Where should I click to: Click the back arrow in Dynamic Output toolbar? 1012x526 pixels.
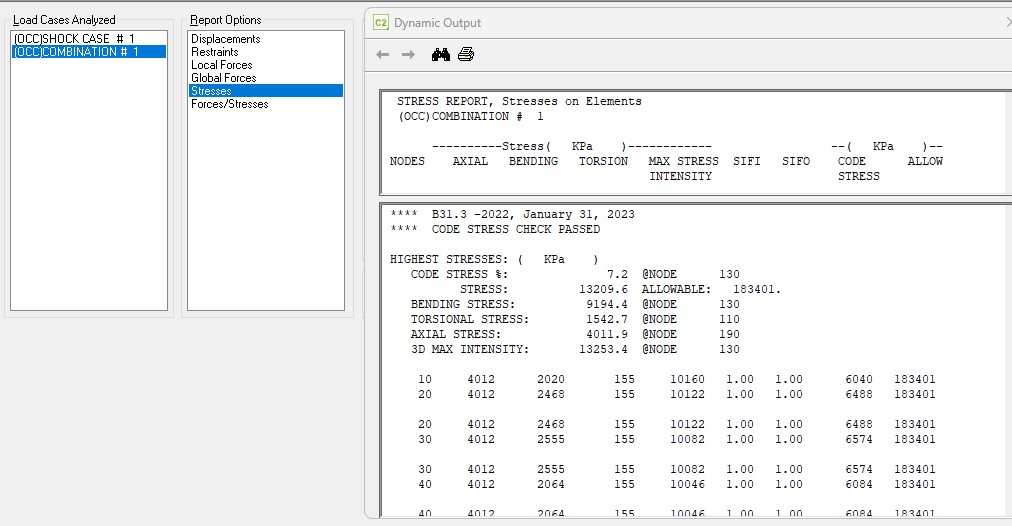tap(382, 55)
